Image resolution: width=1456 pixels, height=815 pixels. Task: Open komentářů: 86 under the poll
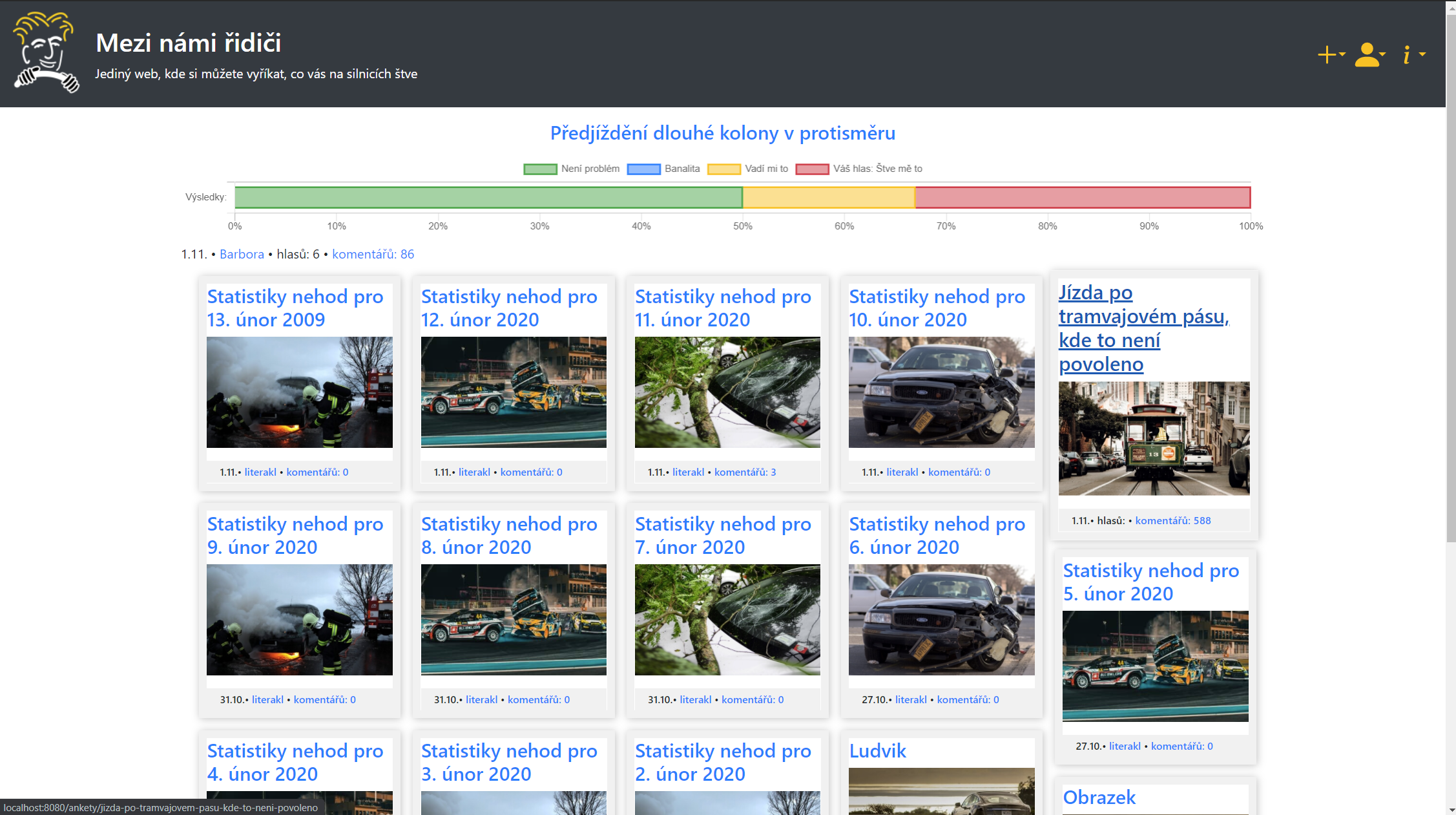click(373, 254)
